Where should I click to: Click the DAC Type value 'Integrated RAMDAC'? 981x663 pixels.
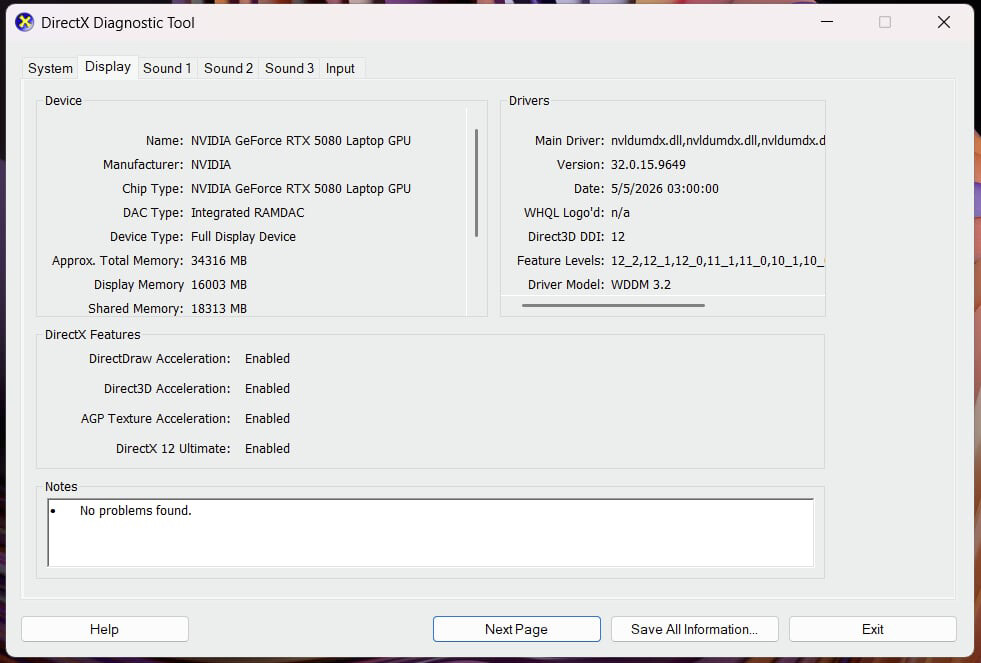coord(248,213)
